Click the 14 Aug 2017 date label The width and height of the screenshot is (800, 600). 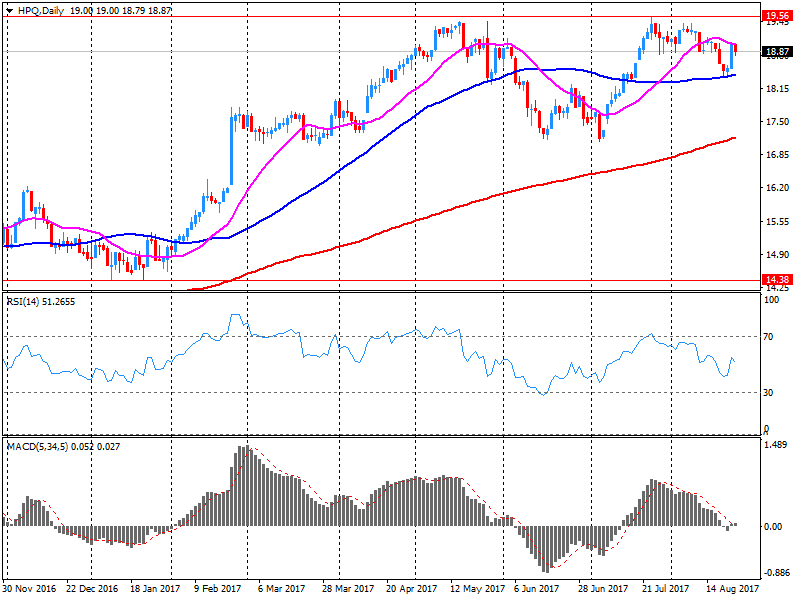coord(732,588)
